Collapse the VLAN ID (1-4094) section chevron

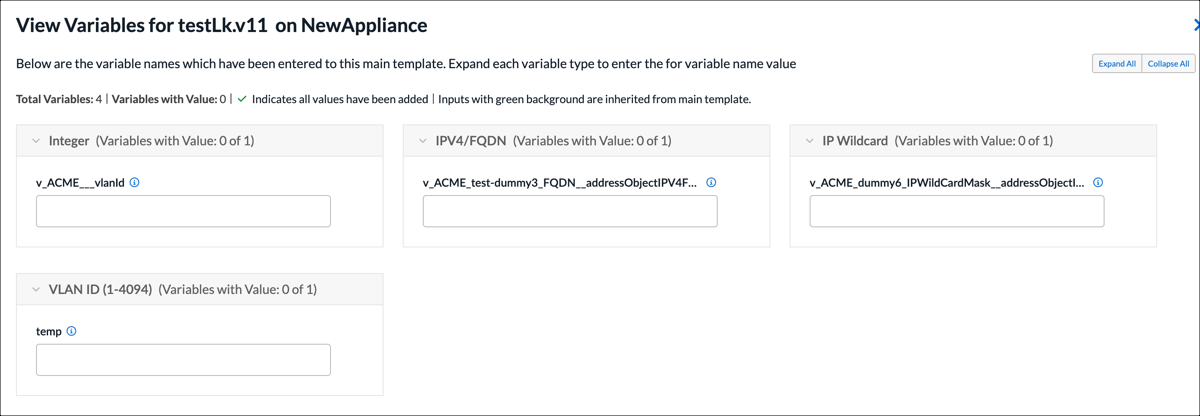click(36, 289)
